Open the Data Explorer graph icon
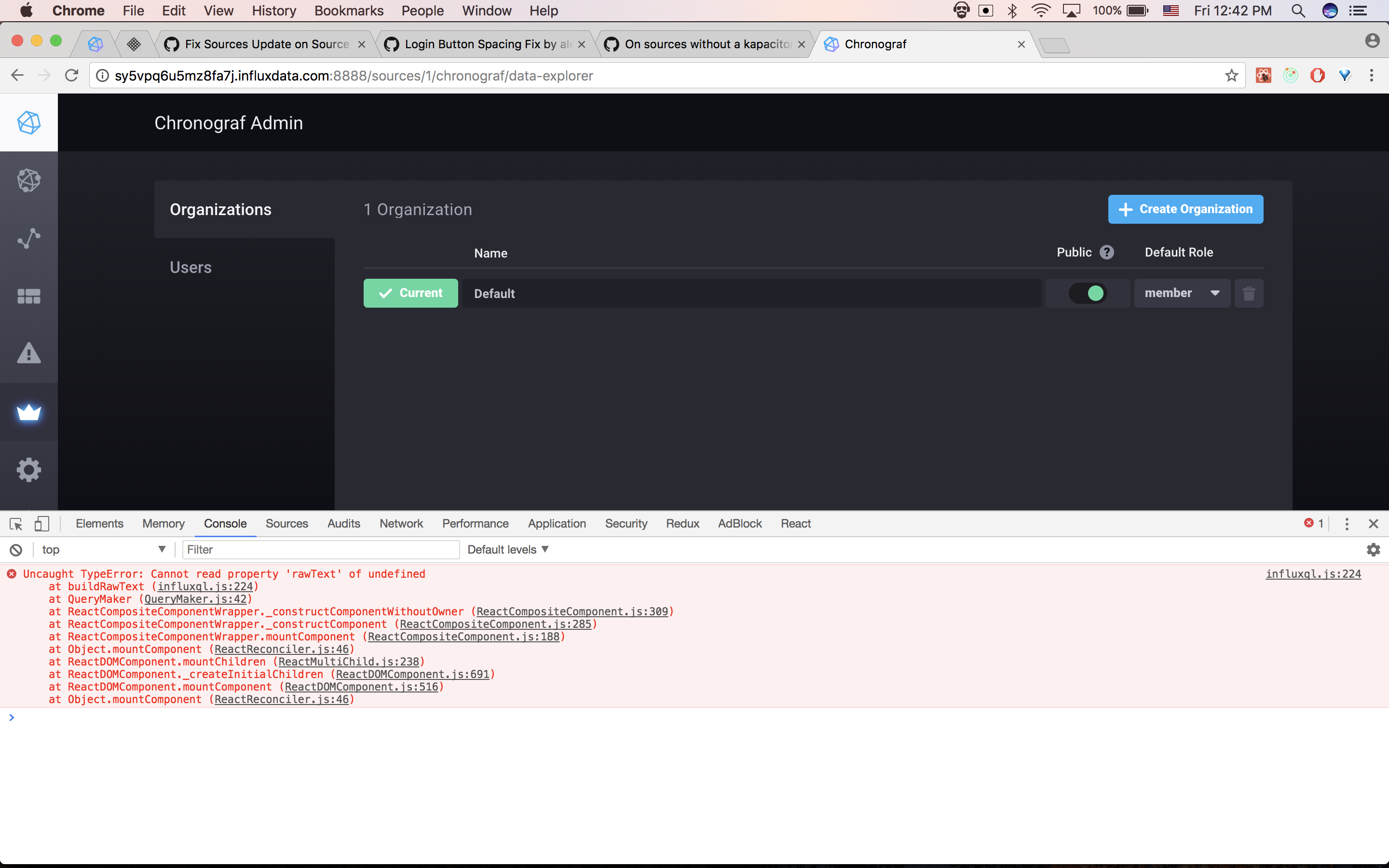This screenshot has height=868, width=1389. 29,238
